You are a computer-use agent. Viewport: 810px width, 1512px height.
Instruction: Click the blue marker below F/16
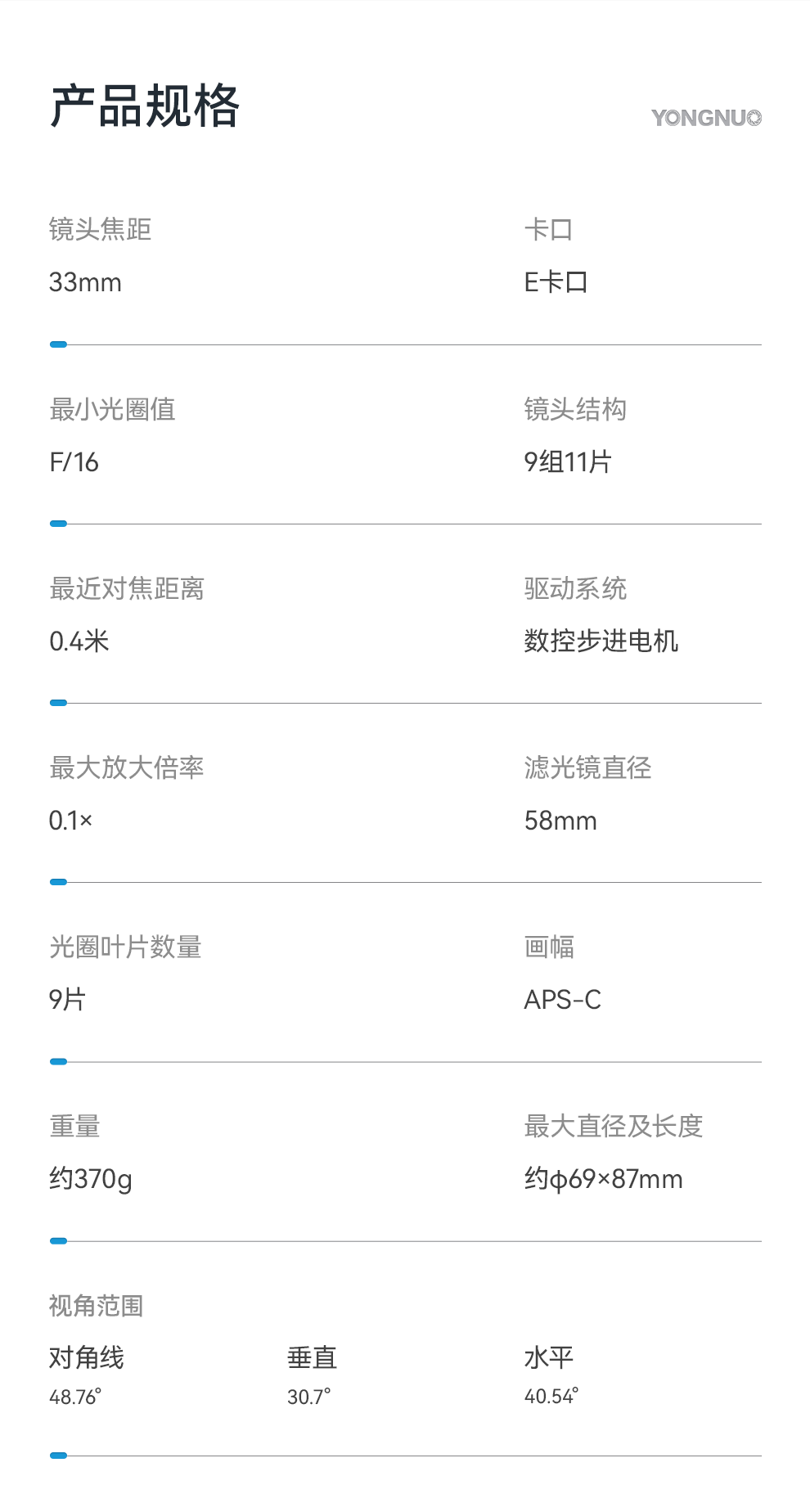tap(58, 524)
